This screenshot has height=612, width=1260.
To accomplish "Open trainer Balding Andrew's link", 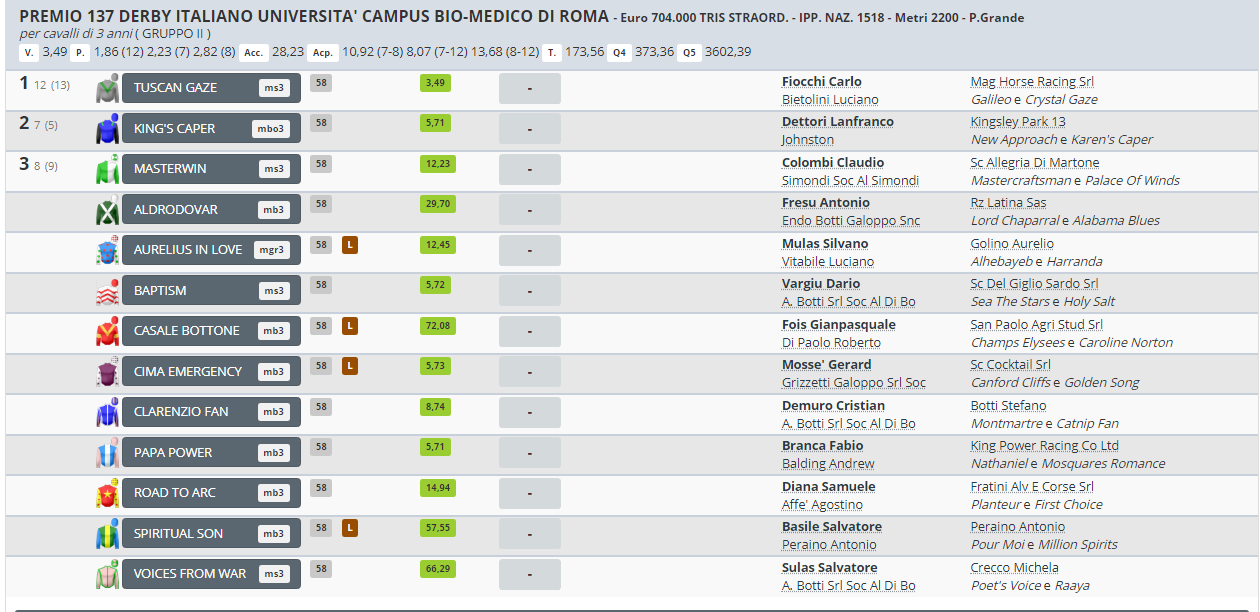I will (827, 464).
